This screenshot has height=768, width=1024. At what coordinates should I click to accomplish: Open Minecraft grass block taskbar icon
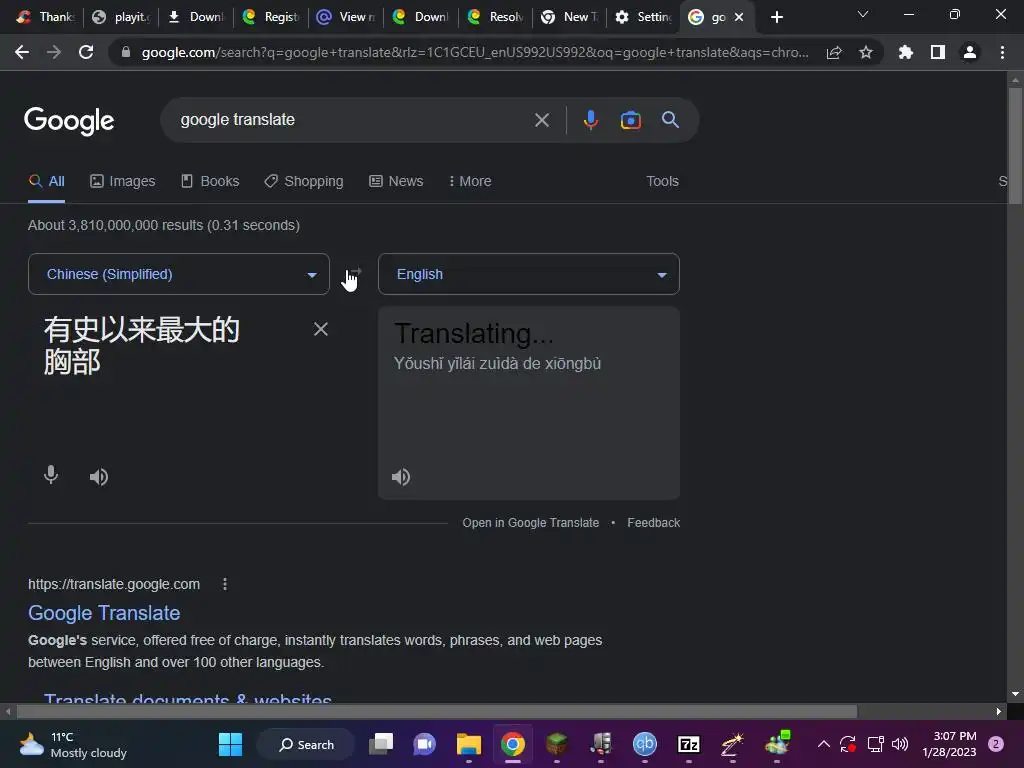(556, 744)
